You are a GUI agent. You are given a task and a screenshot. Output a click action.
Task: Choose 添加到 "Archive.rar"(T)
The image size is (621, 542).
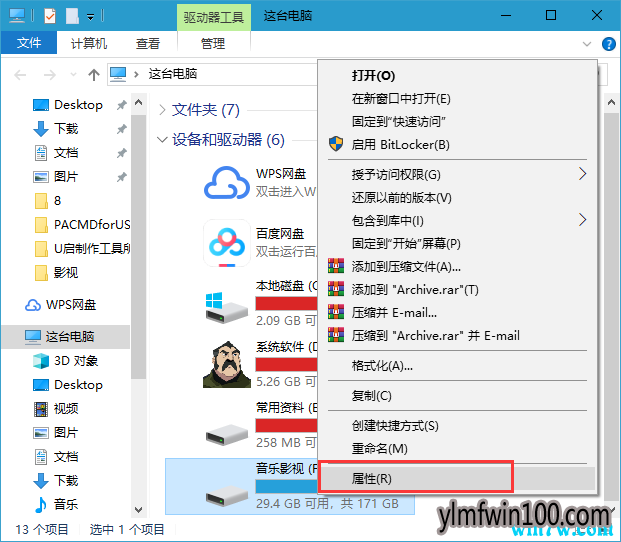click(x=458, y=289)
